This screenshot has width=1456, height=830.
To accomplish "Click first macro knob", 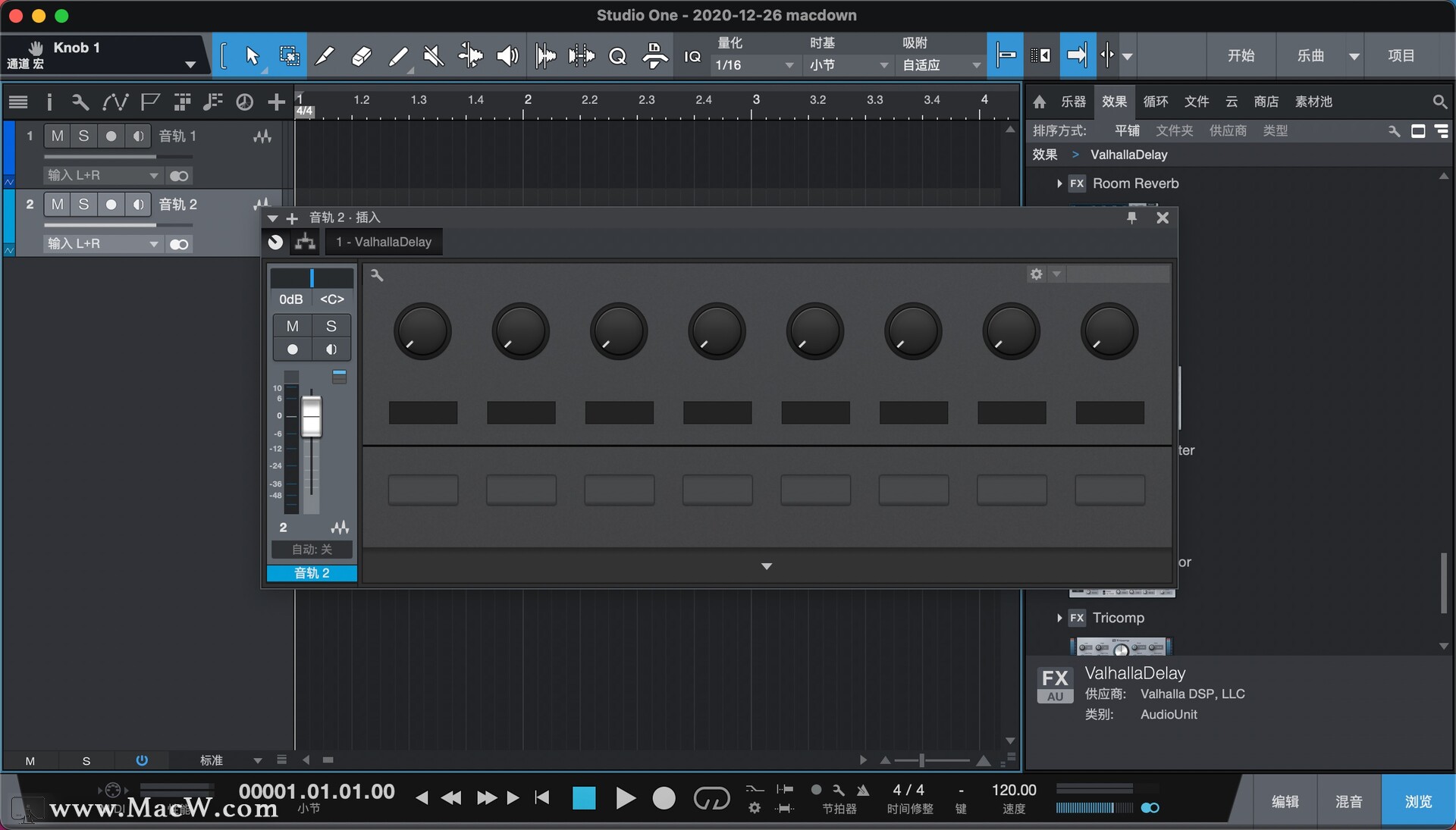I will (422, 331).
